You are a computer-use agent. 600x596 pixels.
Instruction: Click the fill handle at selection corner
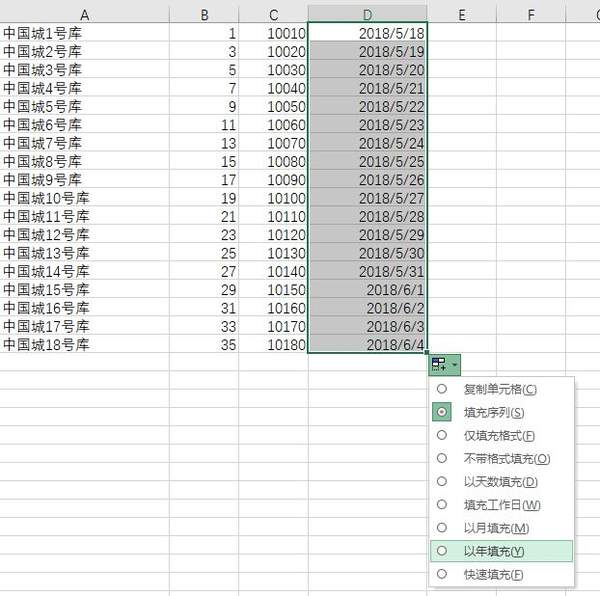427,353
